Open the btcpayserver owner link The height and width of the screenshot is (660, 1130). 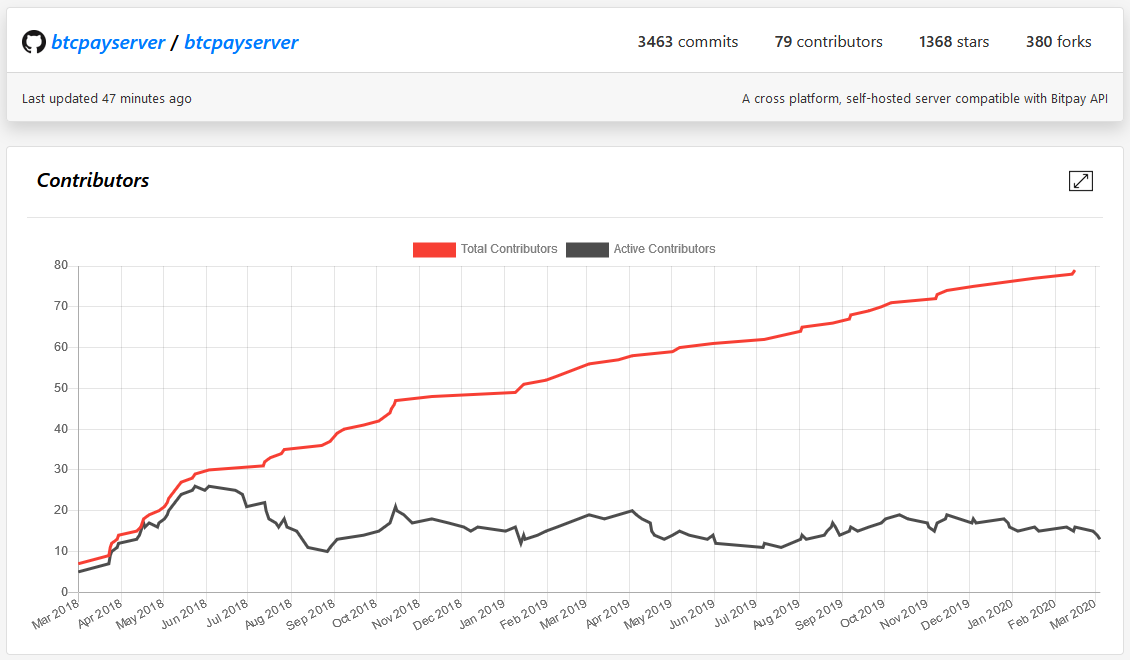coord(108,43)
